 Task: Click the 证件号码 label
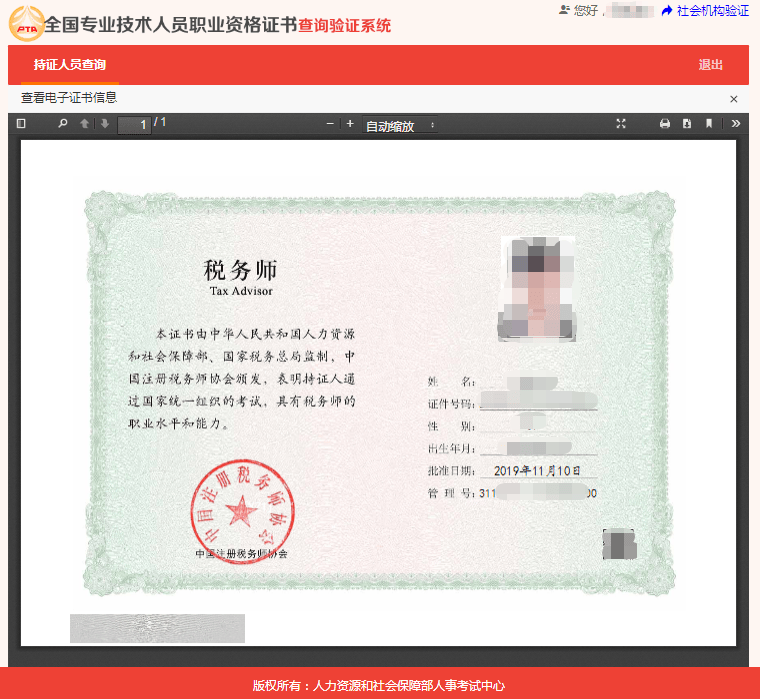[x=451, y=404]
